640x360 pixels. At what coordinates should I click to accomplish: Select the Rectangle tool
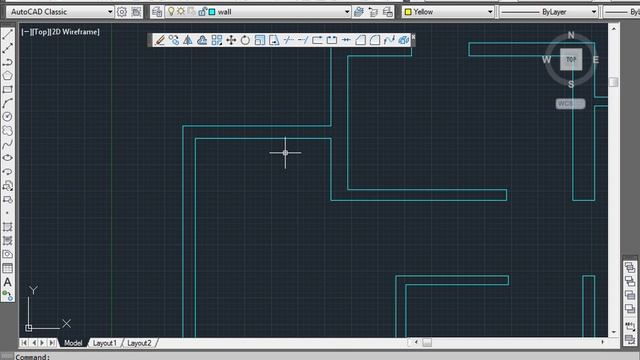tap(7, 89)
